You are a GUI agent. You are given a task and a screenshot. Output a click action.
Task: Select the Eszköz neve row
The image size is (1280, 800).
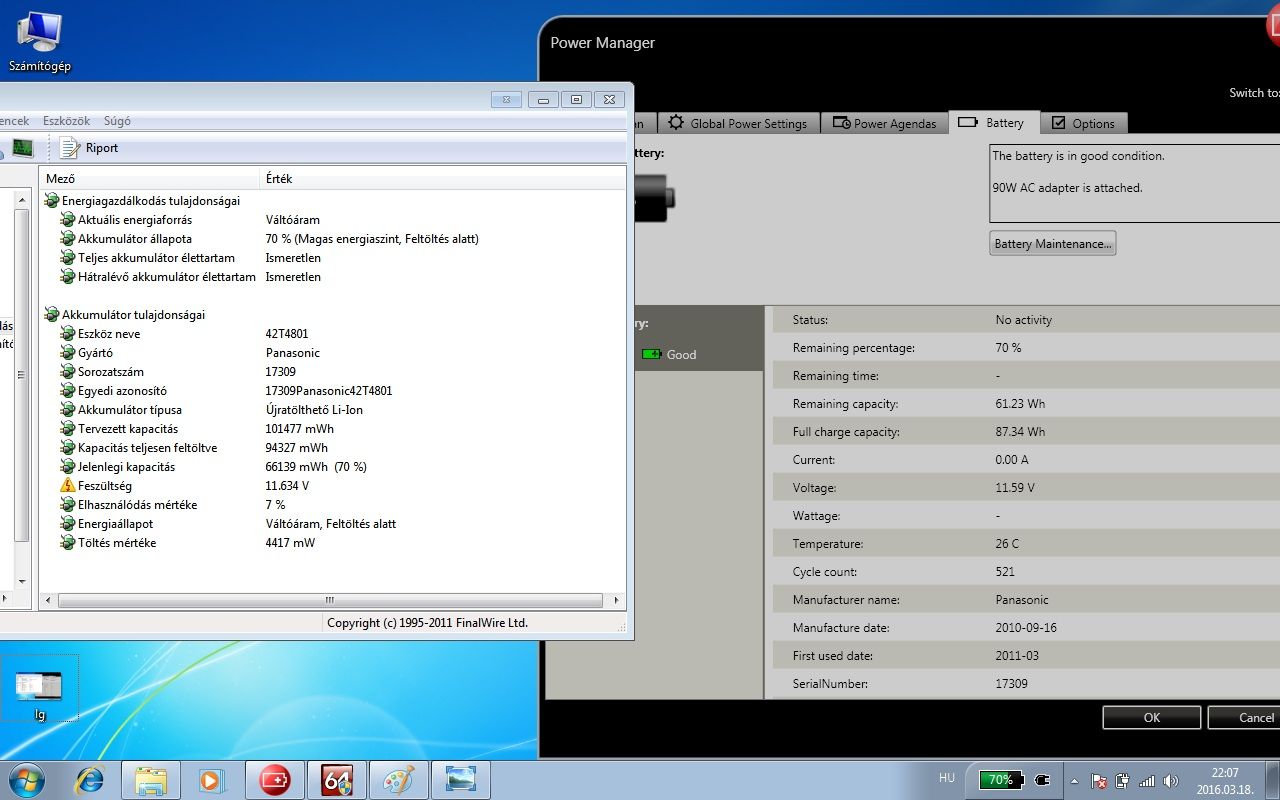click(333, 334)
